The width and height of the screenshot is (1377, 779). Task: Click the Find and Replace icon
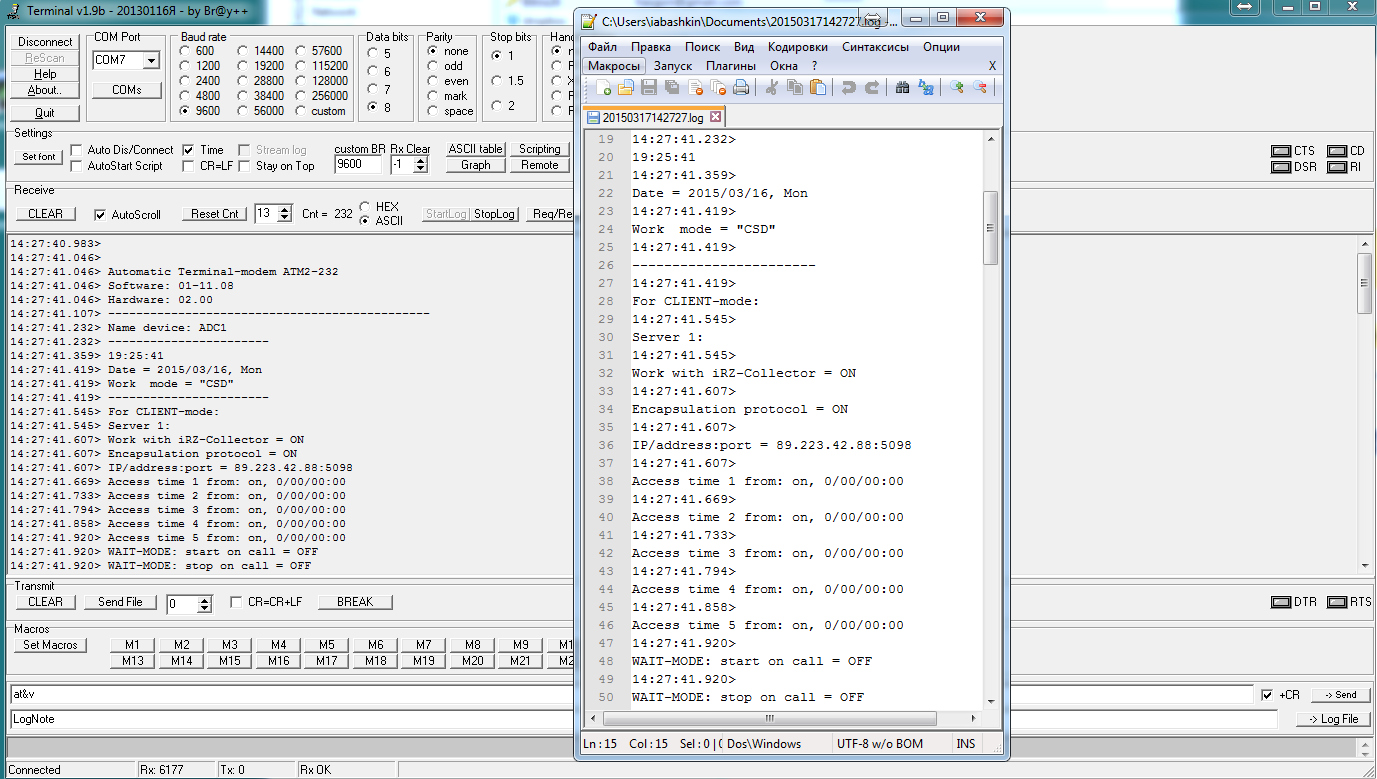[x=926, y=88]
